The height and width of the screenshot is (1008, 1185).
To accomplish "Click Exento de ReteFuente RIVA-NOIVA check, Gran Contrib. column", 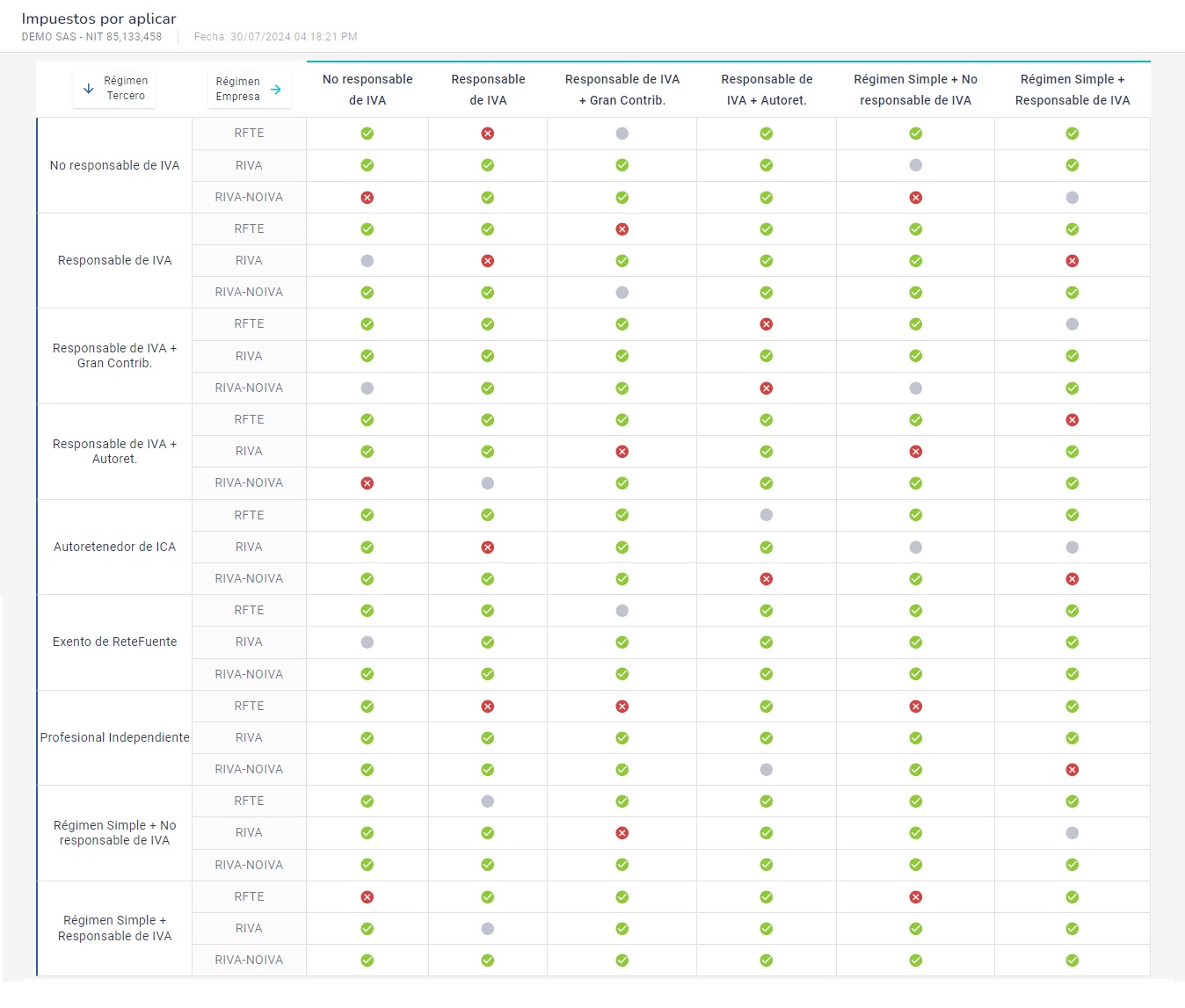I will point(622,674).
